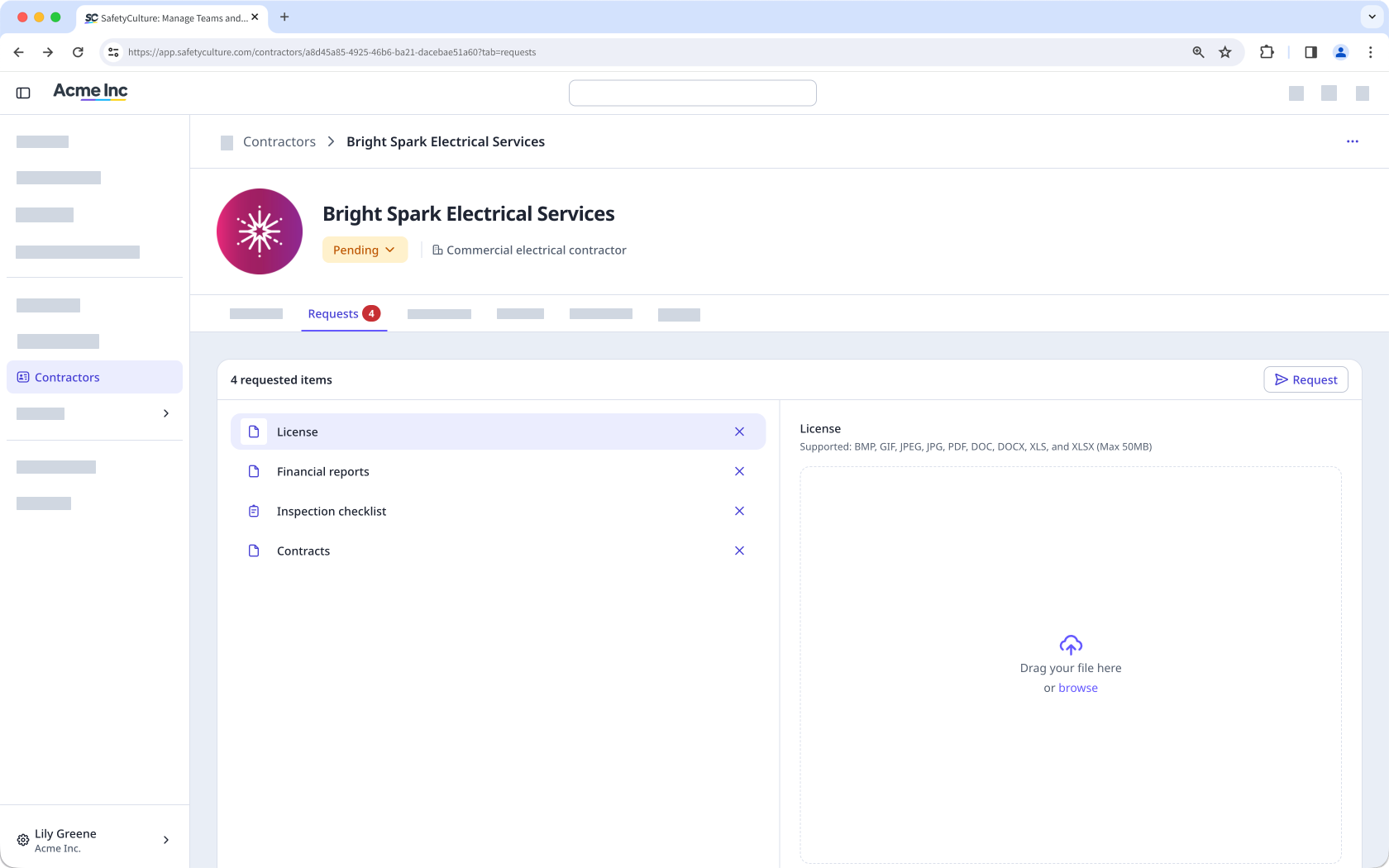Click the browse file link

pyautogui.click(x=1078, y=688)
